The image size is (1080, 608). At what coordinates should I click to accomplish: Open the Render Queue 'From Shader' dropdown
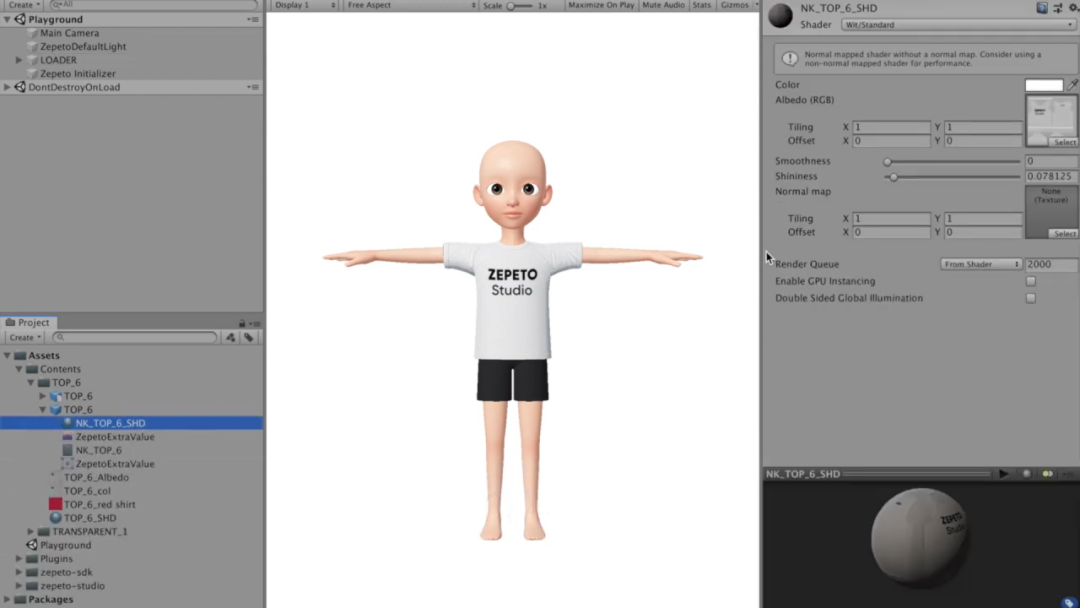(x=980, y=264)
